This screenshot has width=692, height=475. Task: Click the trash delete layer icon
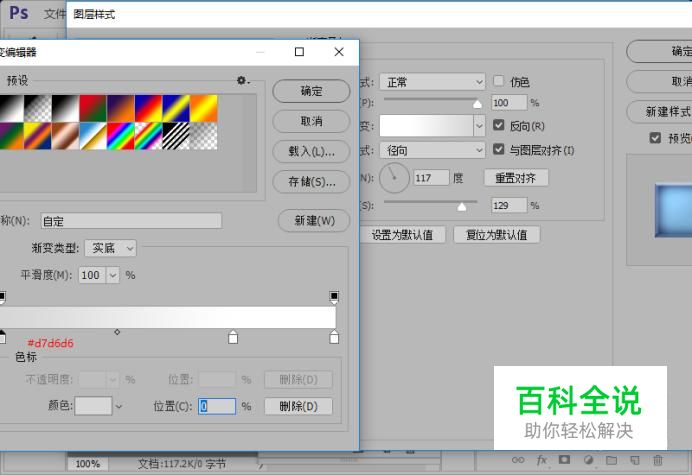click(657, 460)
